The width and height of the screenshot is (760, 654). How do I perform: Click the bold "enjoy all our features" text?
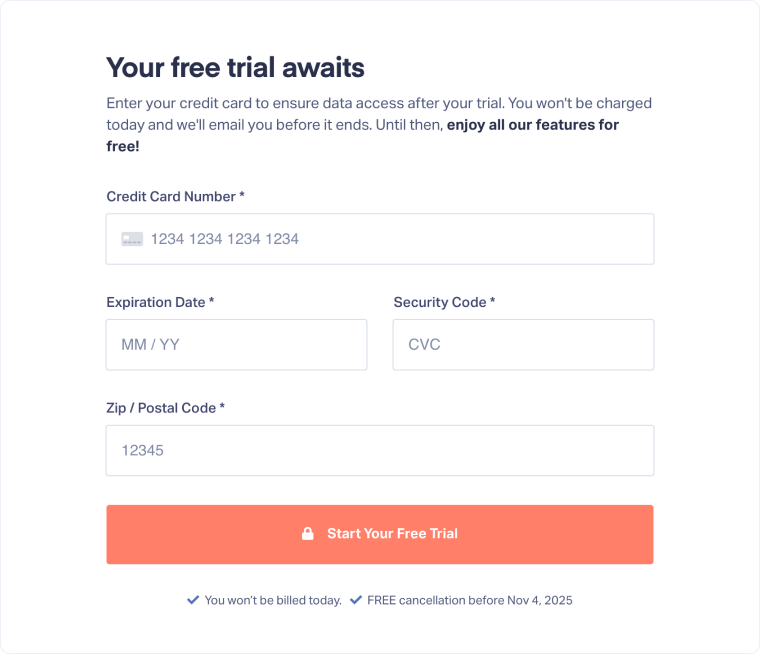click(532, 125)
